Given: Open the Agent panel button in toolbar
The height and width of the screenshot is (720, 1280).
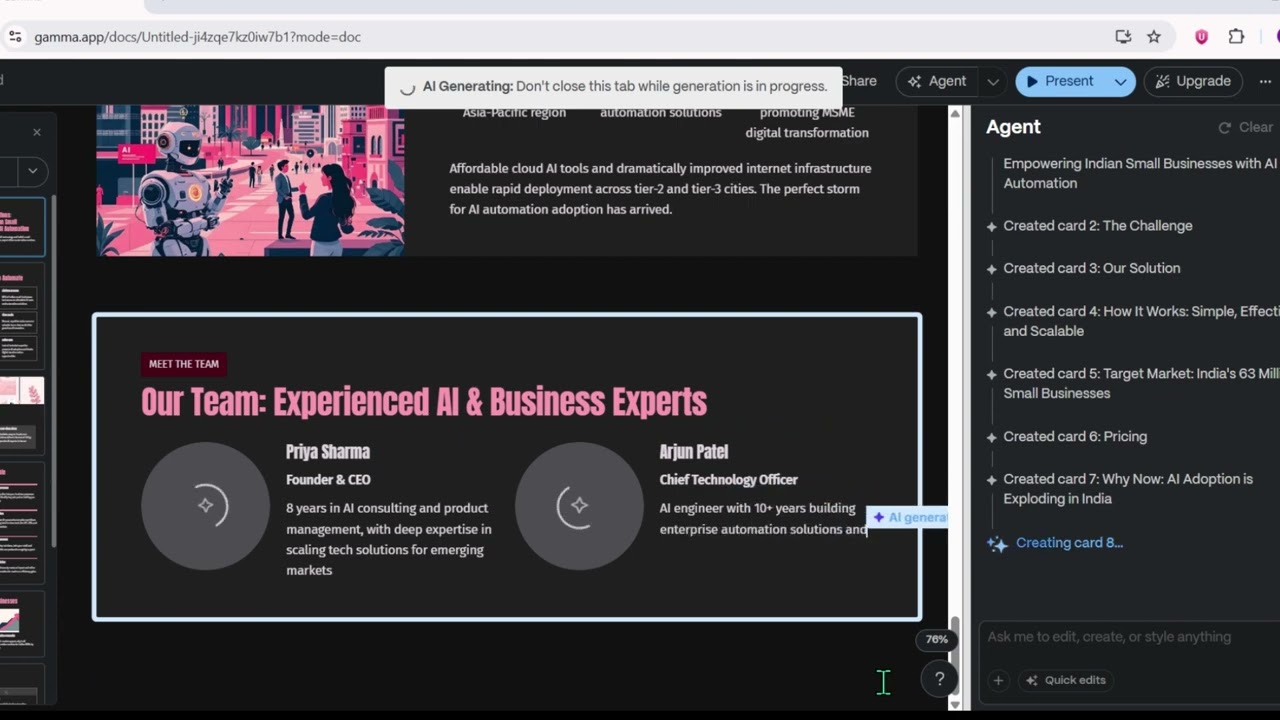Looking at the screenshot, I should tap(937, 81).
